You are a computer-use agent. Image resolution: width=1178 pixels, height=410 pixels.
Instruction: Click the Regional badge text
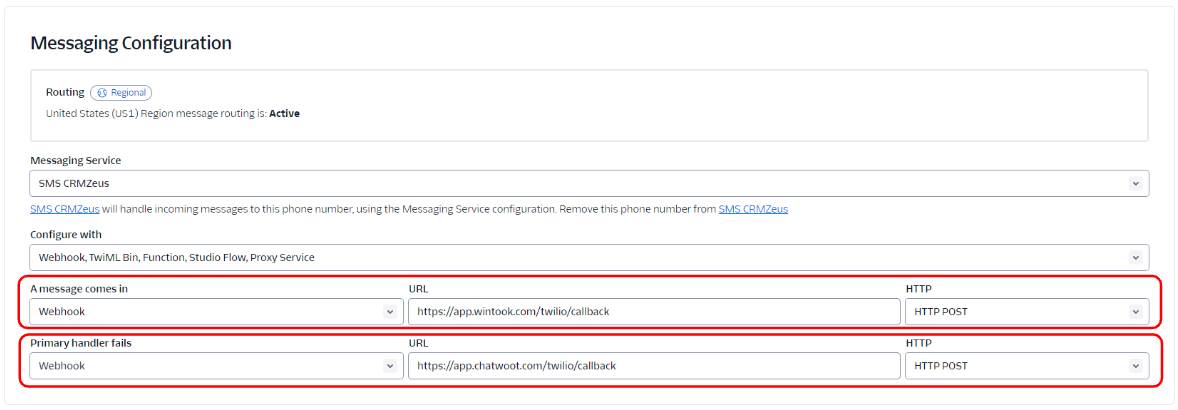tap(128, 93)
